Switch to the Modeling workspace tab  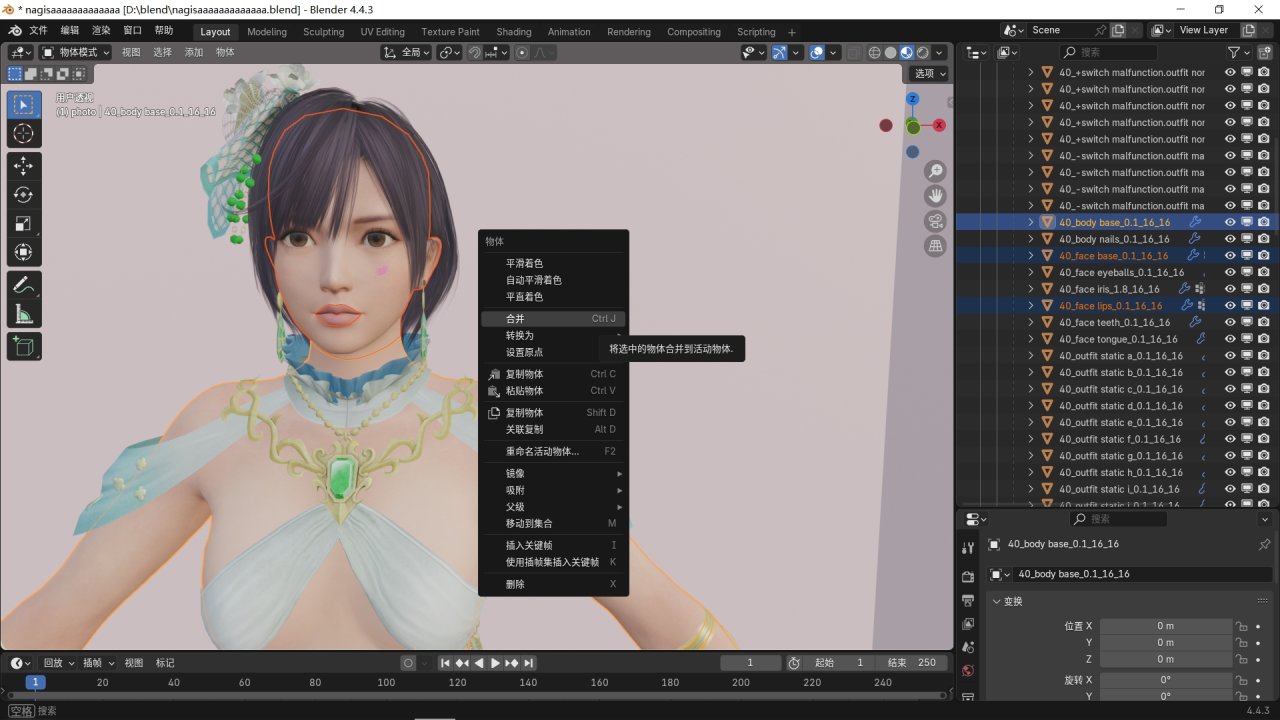267,31
